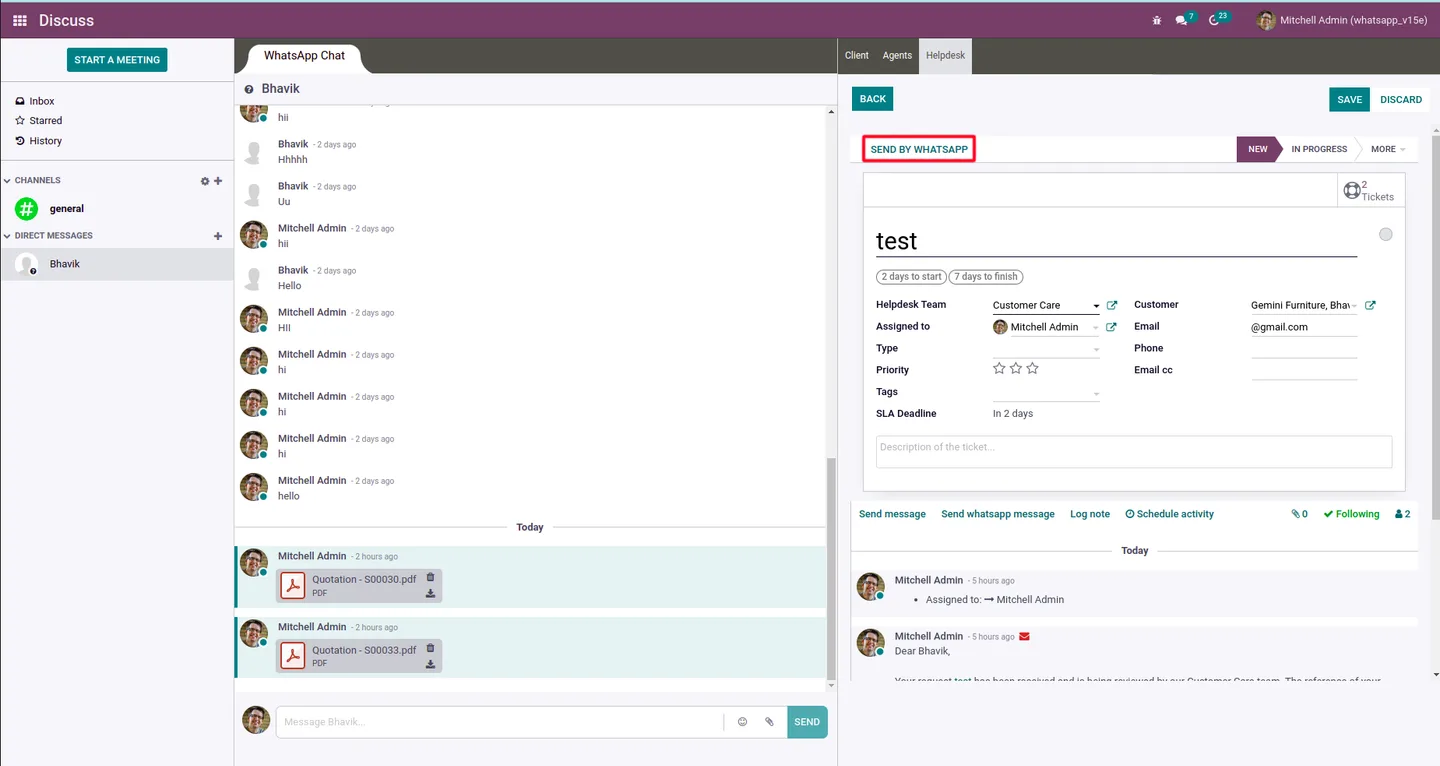Add a new channel with plus icon
Screen dimensions: 1440x766
[x=218, y=181]
